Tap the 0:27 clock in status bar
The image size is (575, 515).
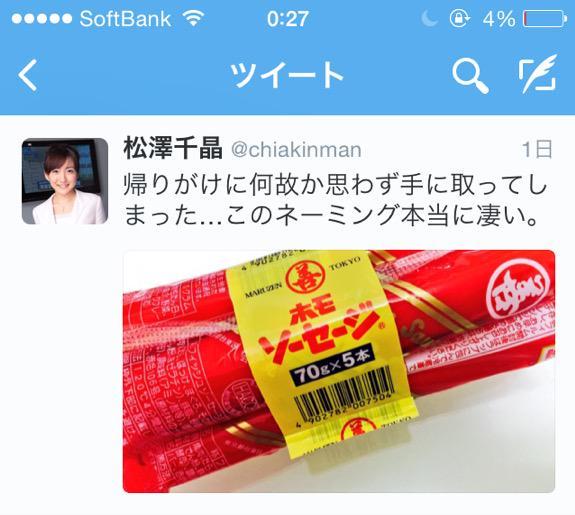tap(288, 19)
